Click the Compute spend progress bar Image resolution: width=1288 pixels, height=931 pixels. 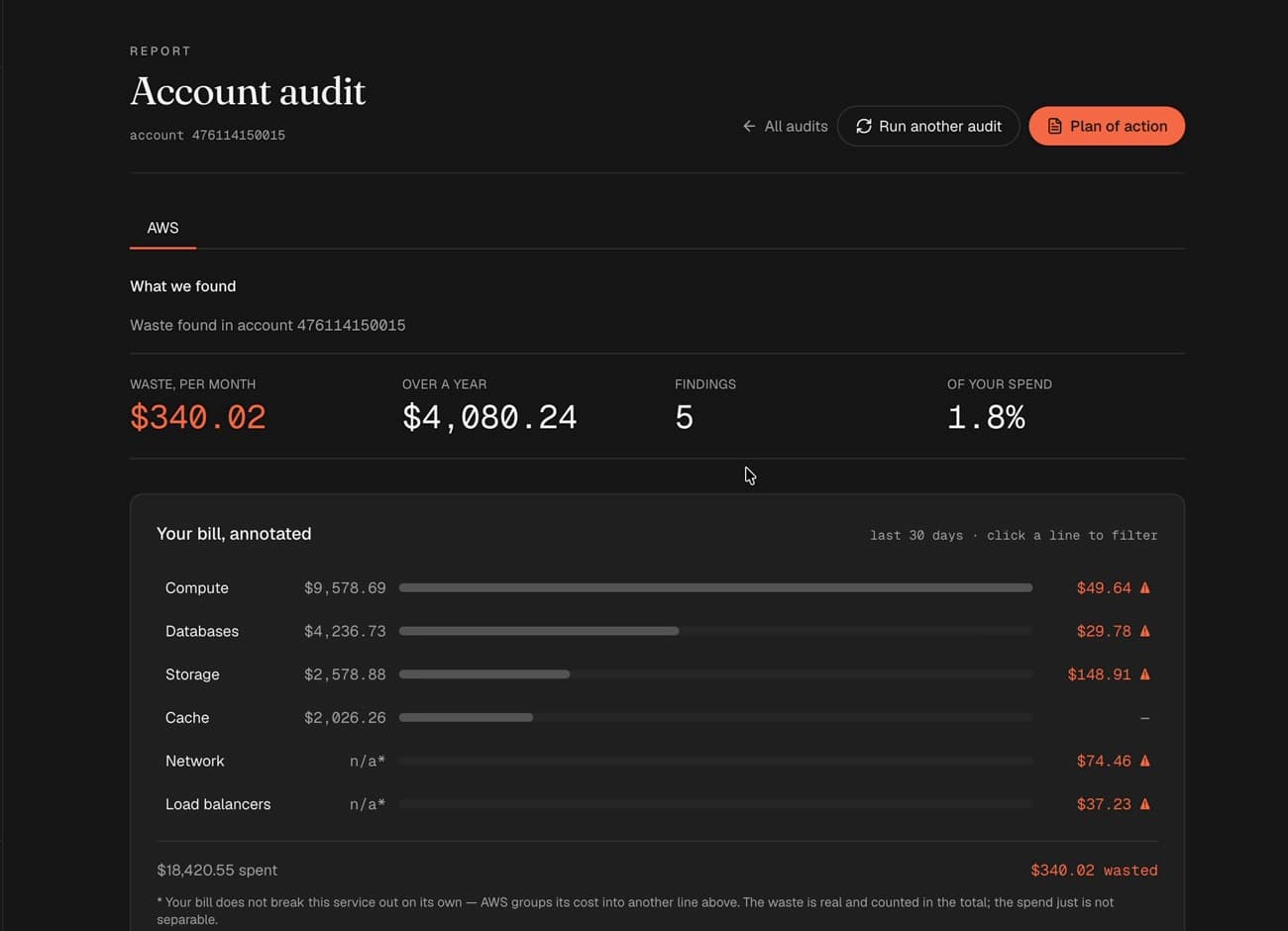pyautogui.click(x=715, y=587)
